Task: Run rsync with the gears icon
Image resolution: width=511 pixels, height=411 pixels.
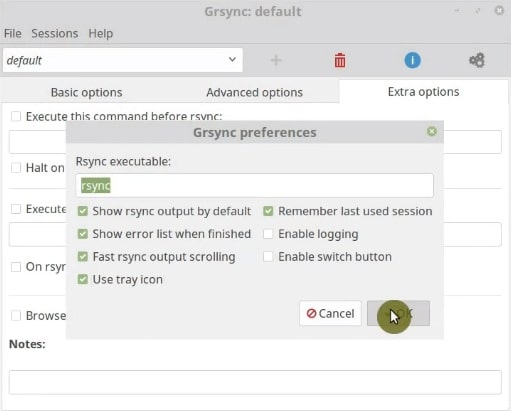Action: pyautogui.click(x=477, y=60)
